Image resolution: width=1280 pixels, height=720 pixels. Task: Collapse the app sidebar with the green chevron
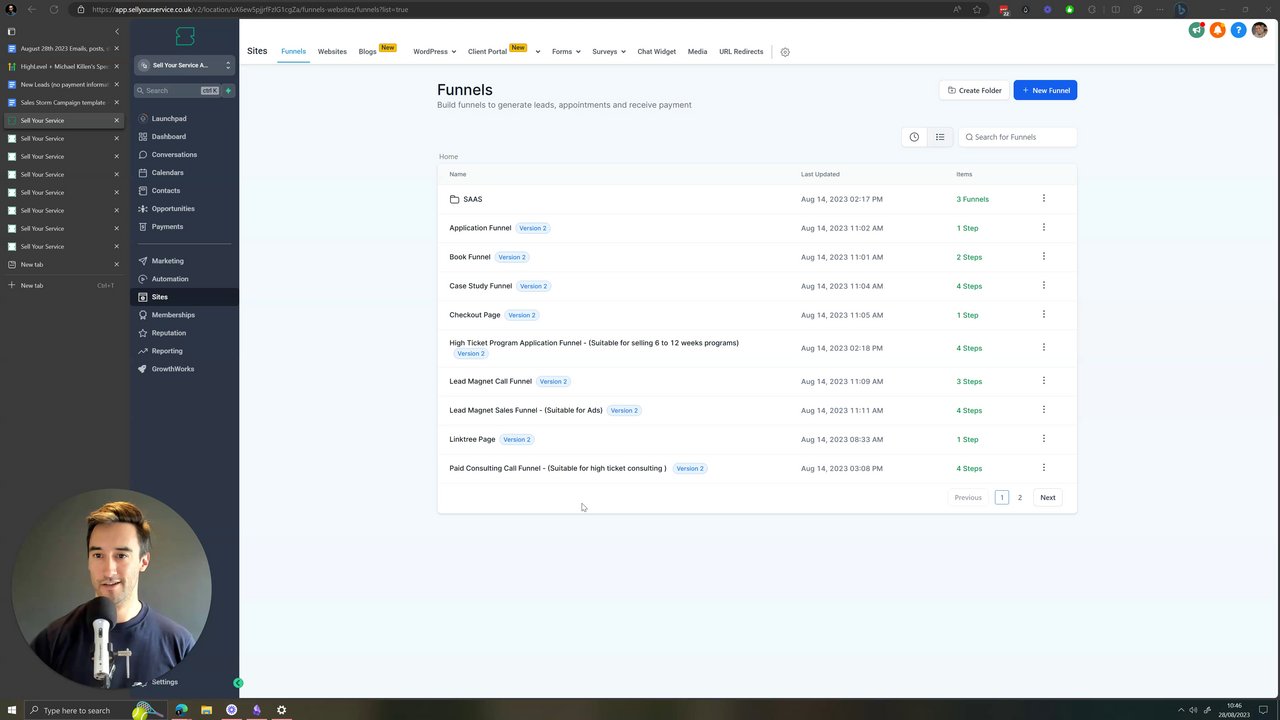[x=238, y=683]
